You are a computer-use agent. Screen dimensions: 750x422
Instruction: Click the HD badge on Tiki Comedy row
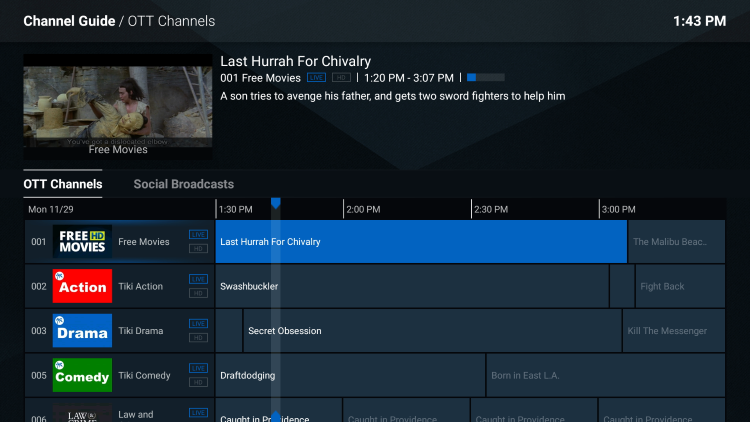pyautogui.click(x=199, y=382)
